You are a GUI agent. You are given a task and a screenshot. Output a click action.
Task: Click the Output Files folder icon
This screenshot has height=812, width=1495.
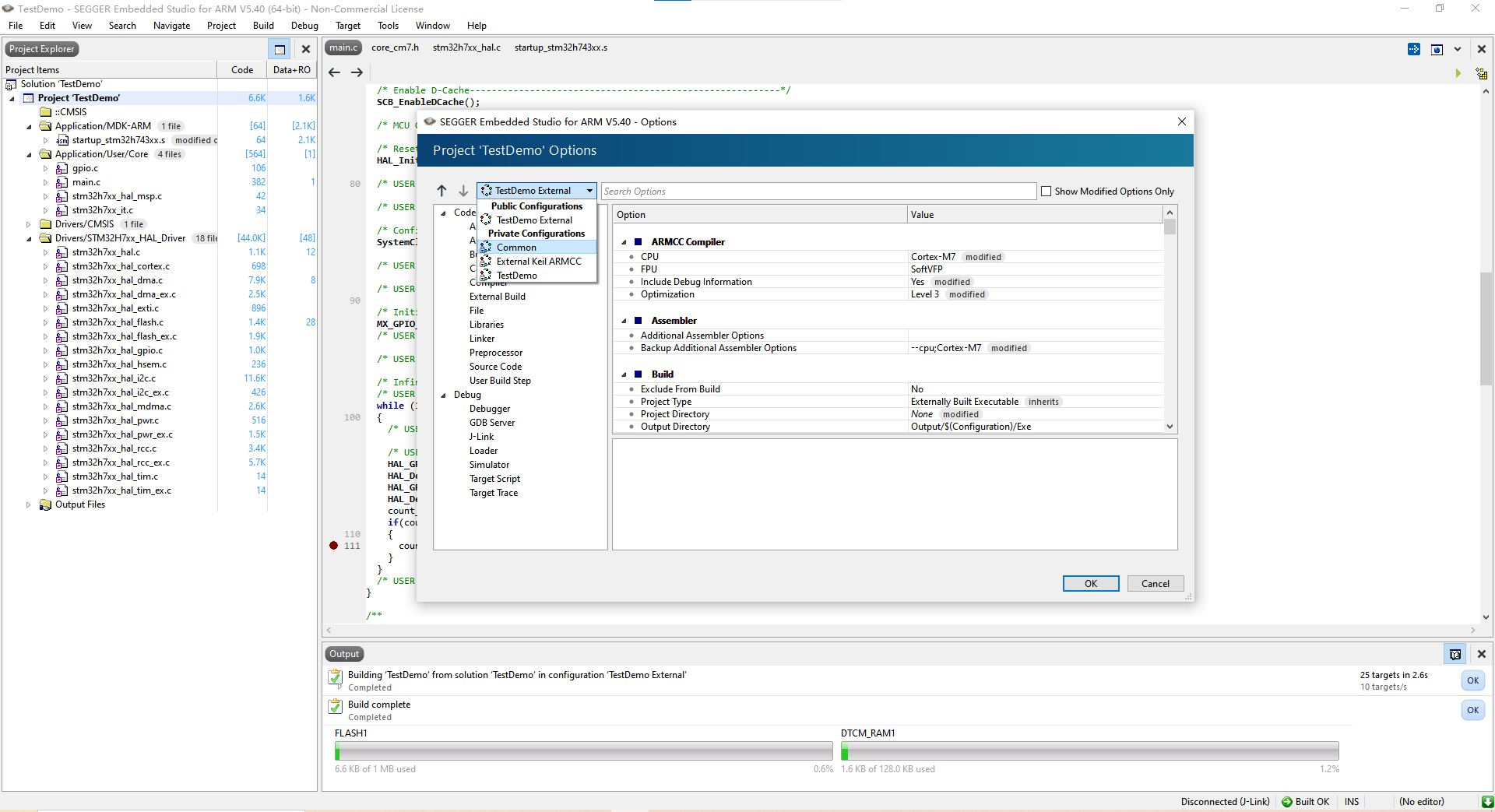click(x=46, y=504)
